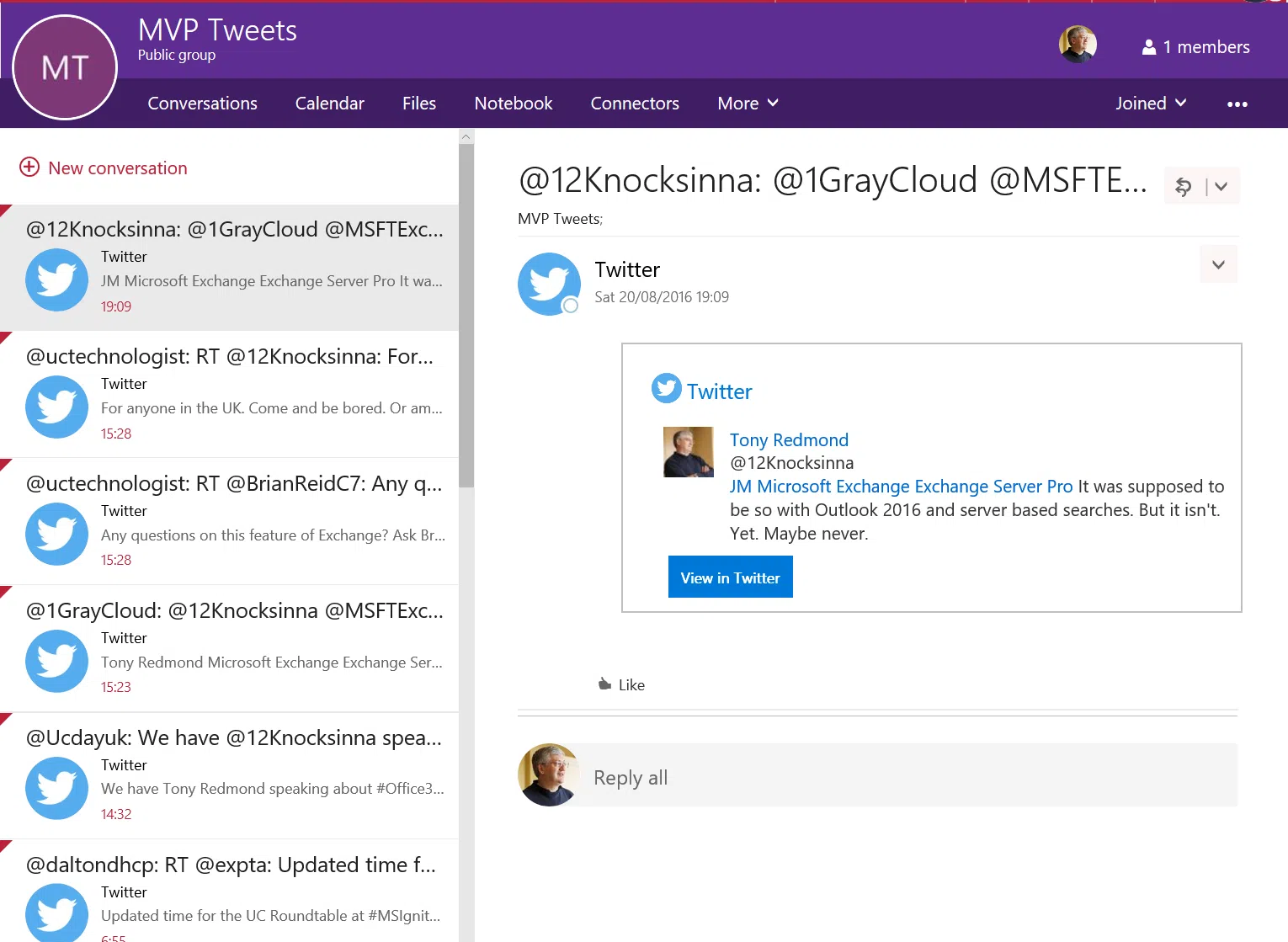
Task: Click the plus icon beside New conversation
Action: coord(29,167)
